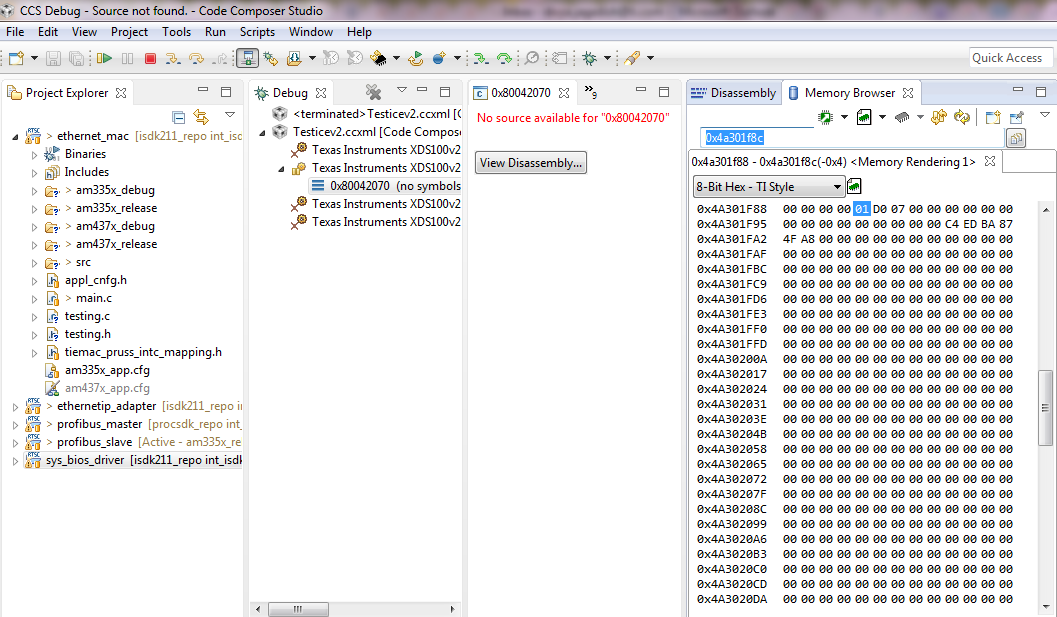Switch to the Disassembly tab

734,93
